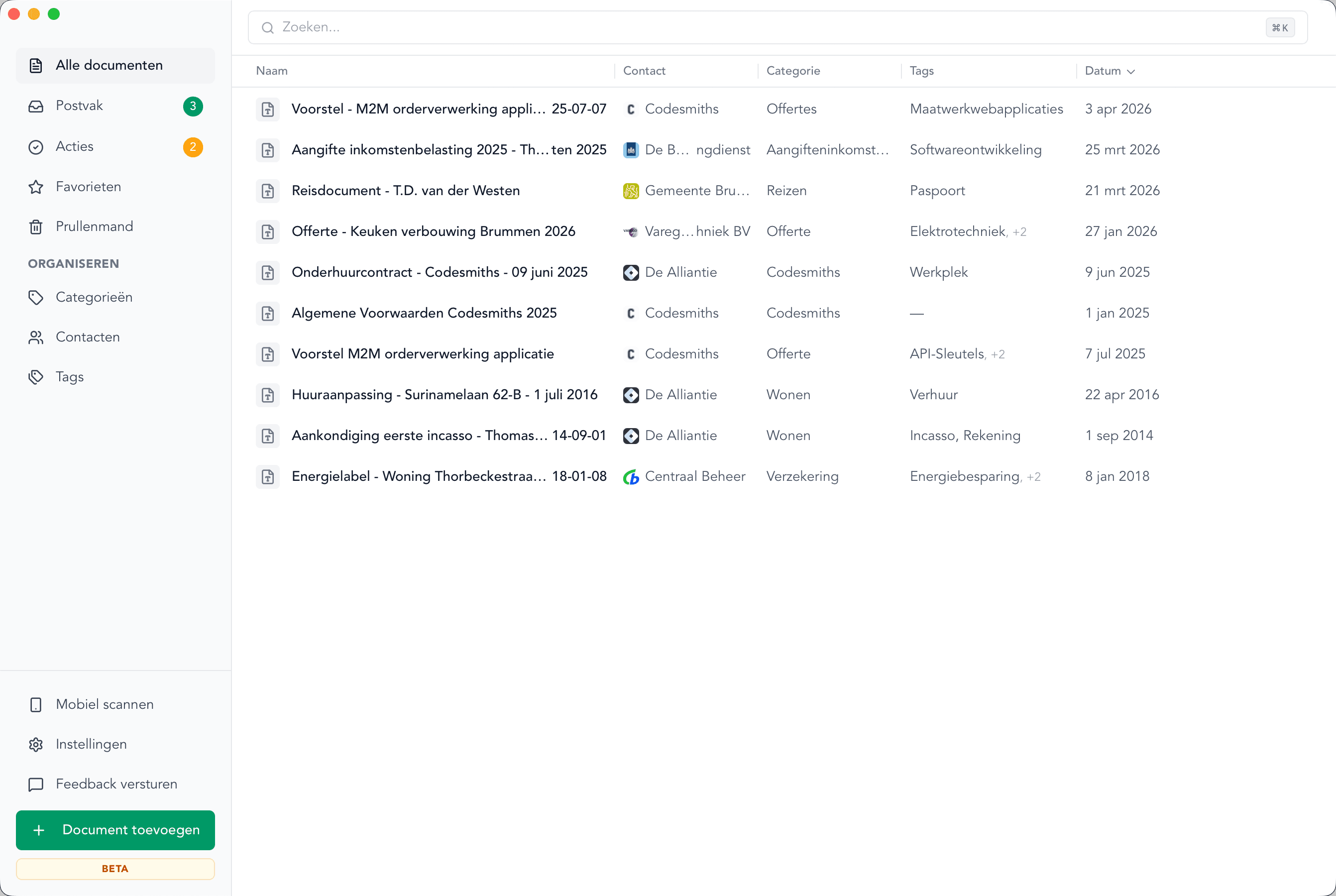Open Contacten via the people icon

(36, 336)
